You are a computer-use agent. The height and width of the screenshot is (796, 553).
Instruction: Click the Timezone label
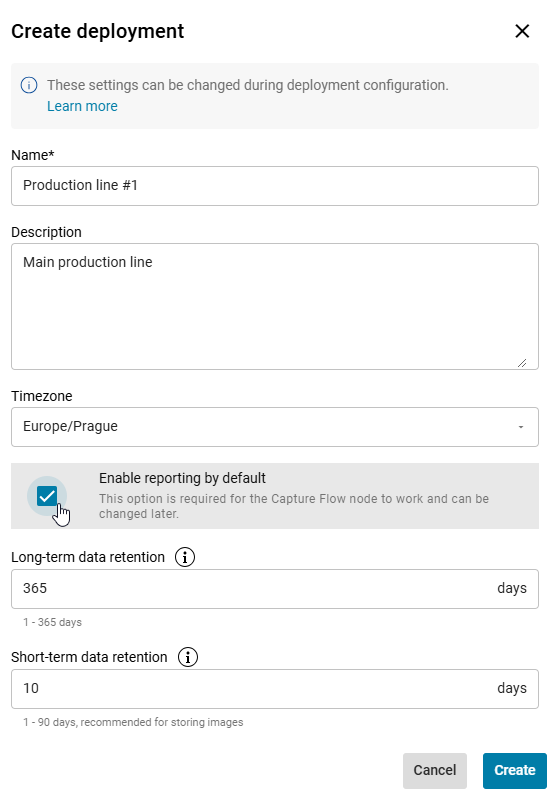pyautogui.click(x=42, y=396)
